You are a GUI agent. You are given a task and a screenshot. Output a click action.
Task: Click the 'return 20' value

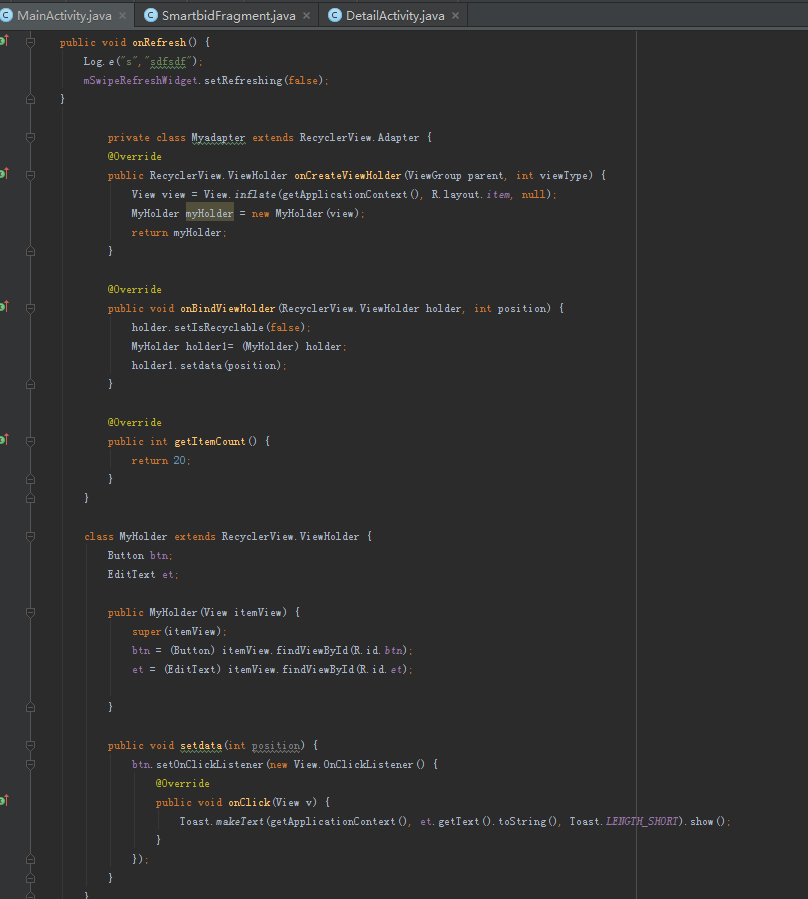tap(179, 460)
